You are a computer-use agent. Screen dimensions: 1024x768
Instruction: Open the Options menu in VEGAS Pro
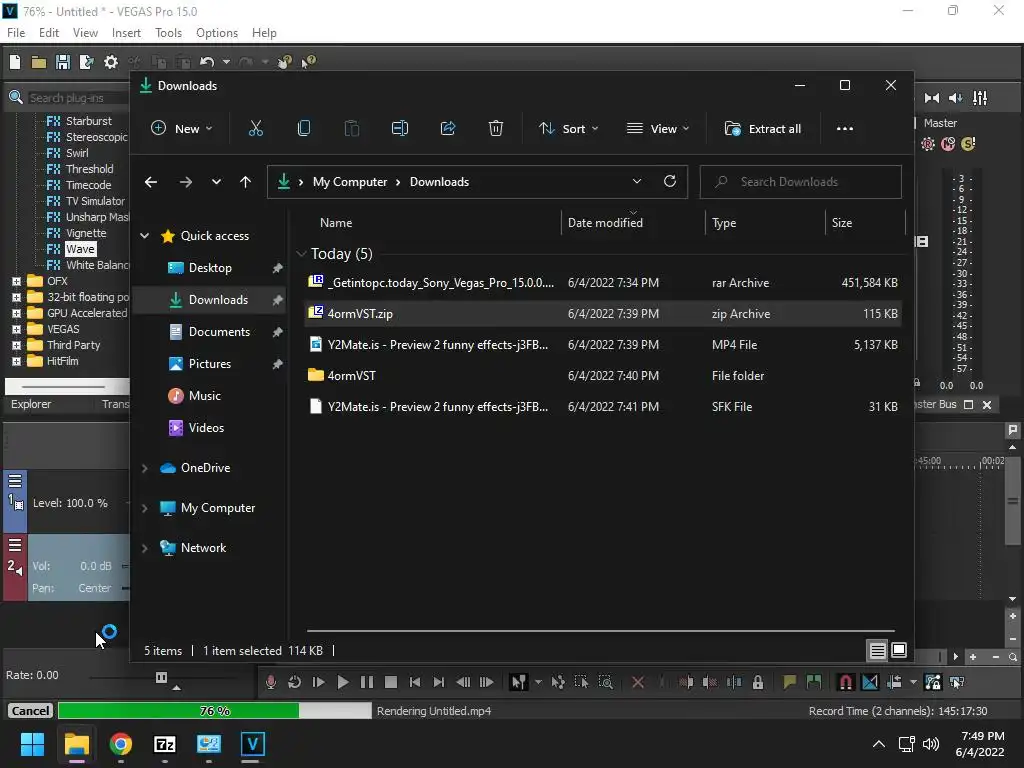tap(217, 33)
